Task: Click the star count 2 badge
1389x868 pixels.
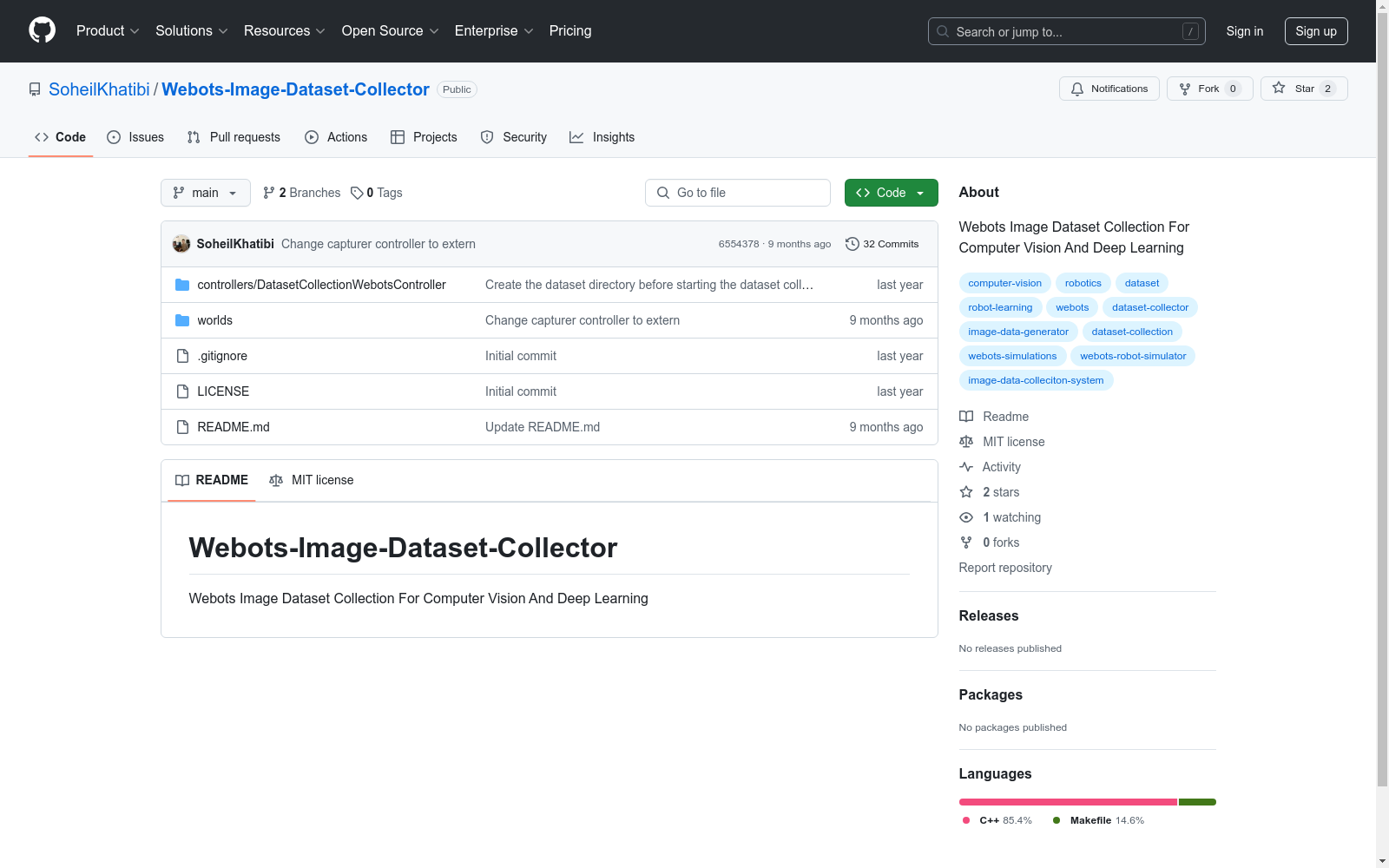Action: coord(1327,89)
